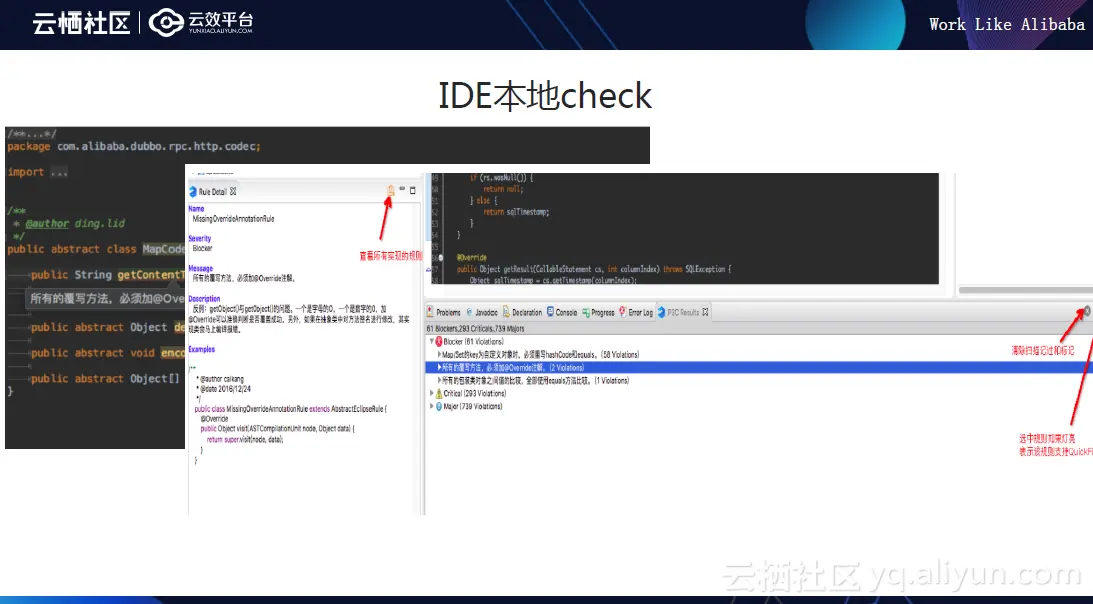The height and width of the screenshot is (604, 1093).
Task: Collapse the Blocker (61 Violations) node
Action: coord(431,341)
